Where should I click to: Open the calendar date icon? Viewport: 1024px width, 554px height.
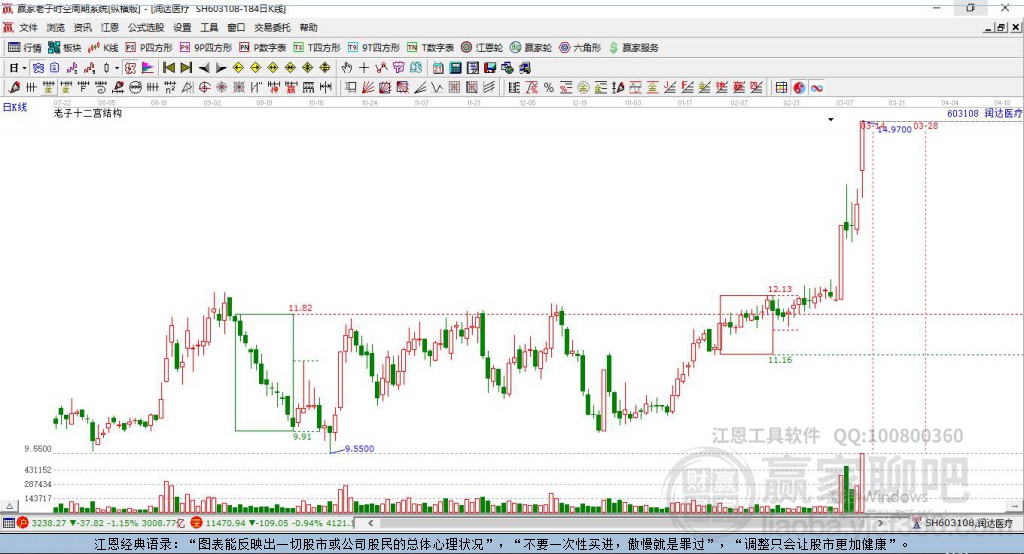(x=438, y=68)
